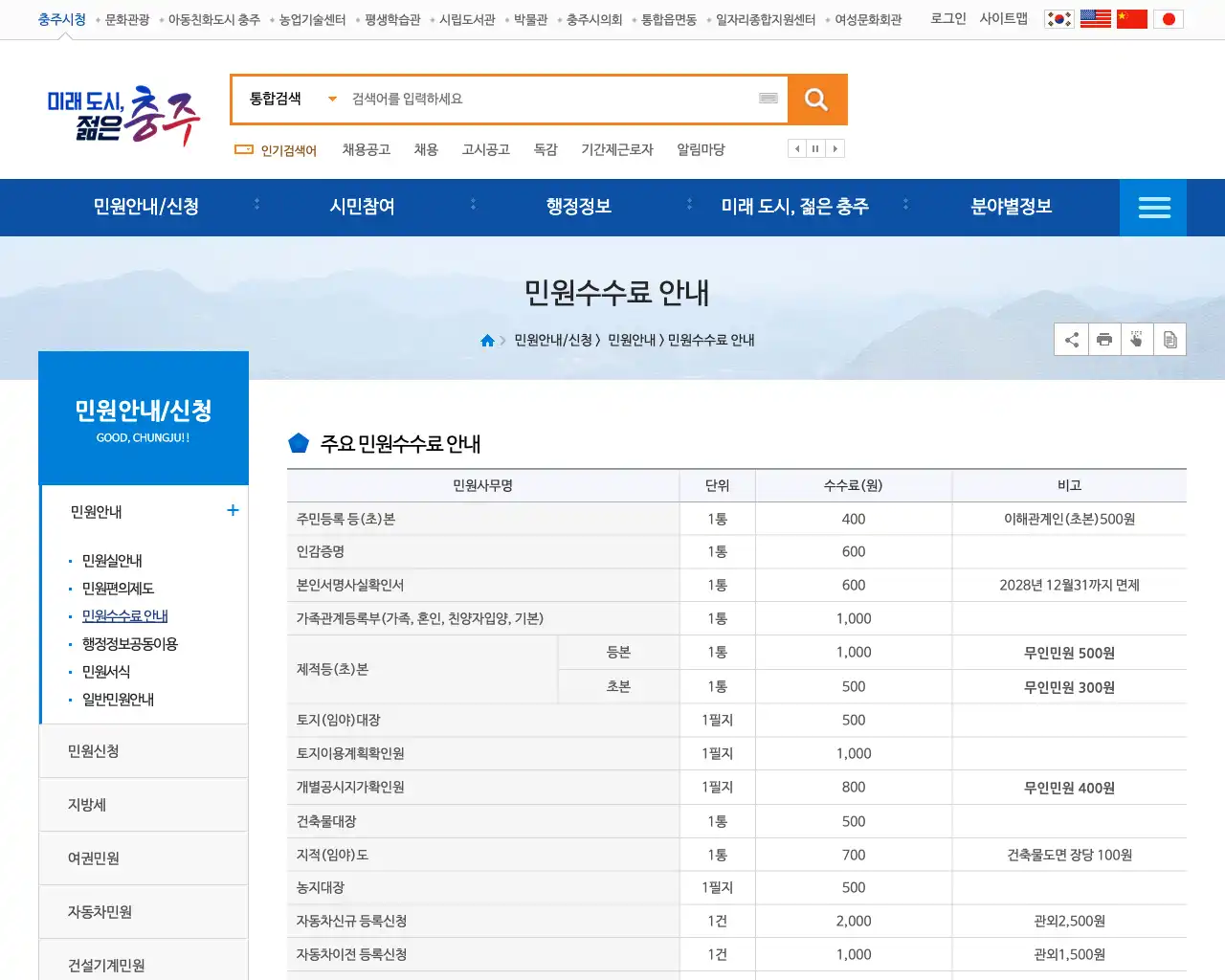Click the document copy icon

(1169, 340)
